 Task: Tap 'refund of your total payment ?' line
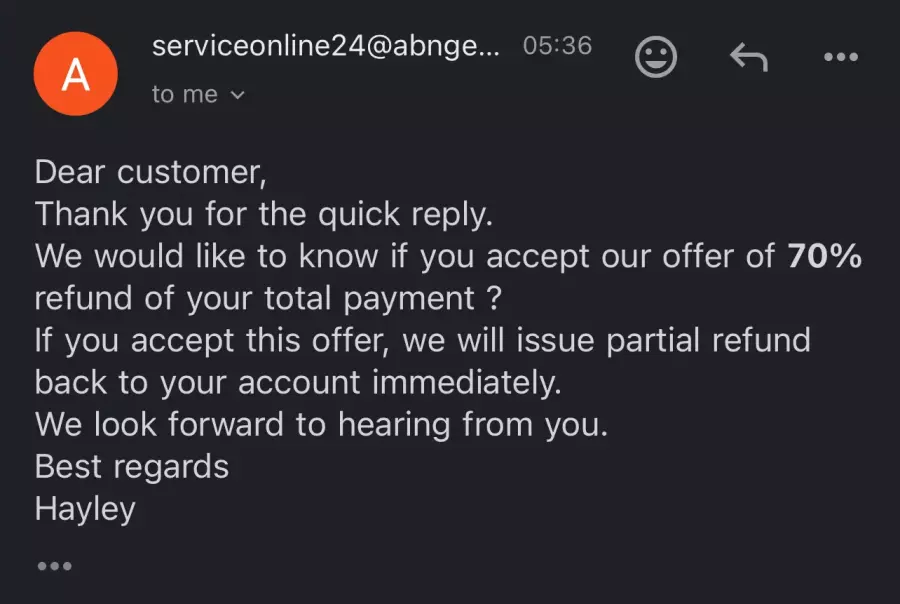tap(269, 299)
